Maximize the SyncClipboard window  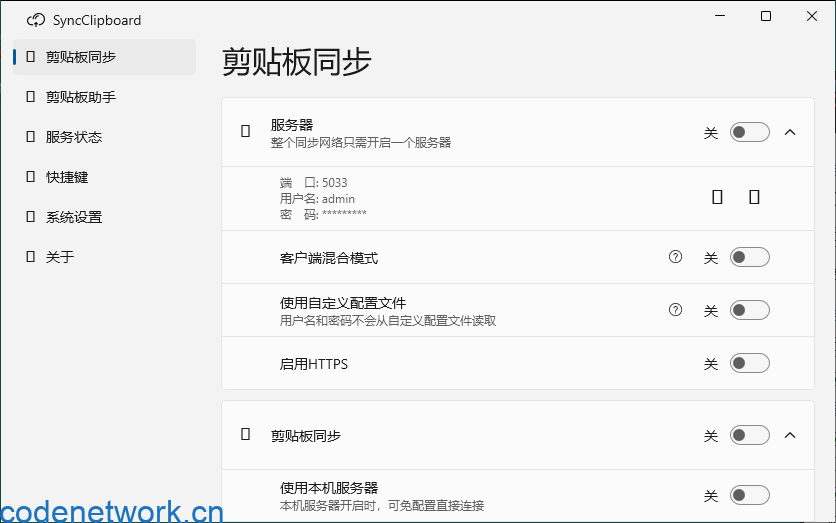point(766,16)
